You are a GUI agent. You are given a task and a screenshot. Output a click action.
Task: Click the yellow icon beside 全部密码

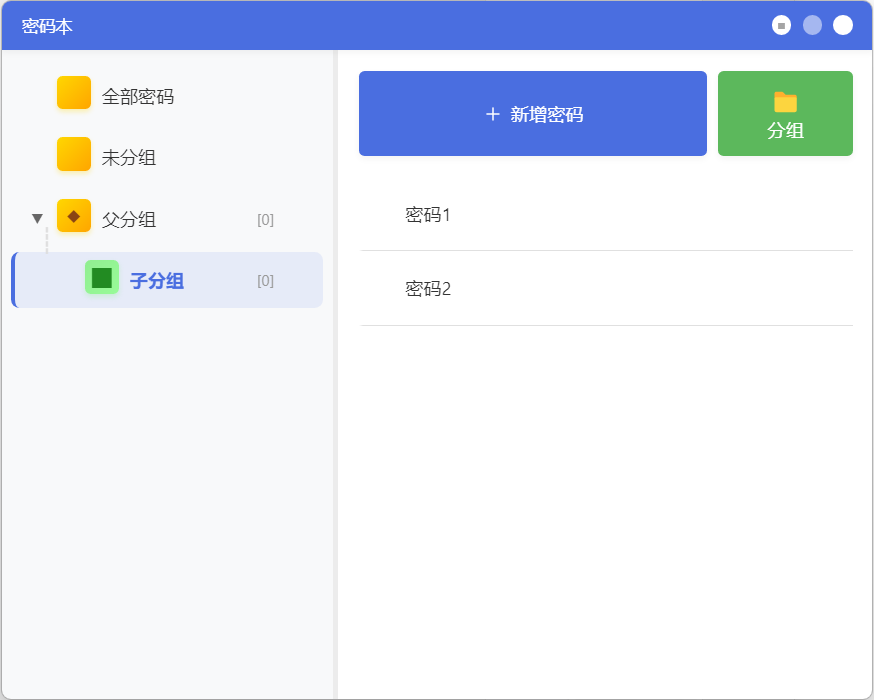pyautogui.click(x=74, y=93)
